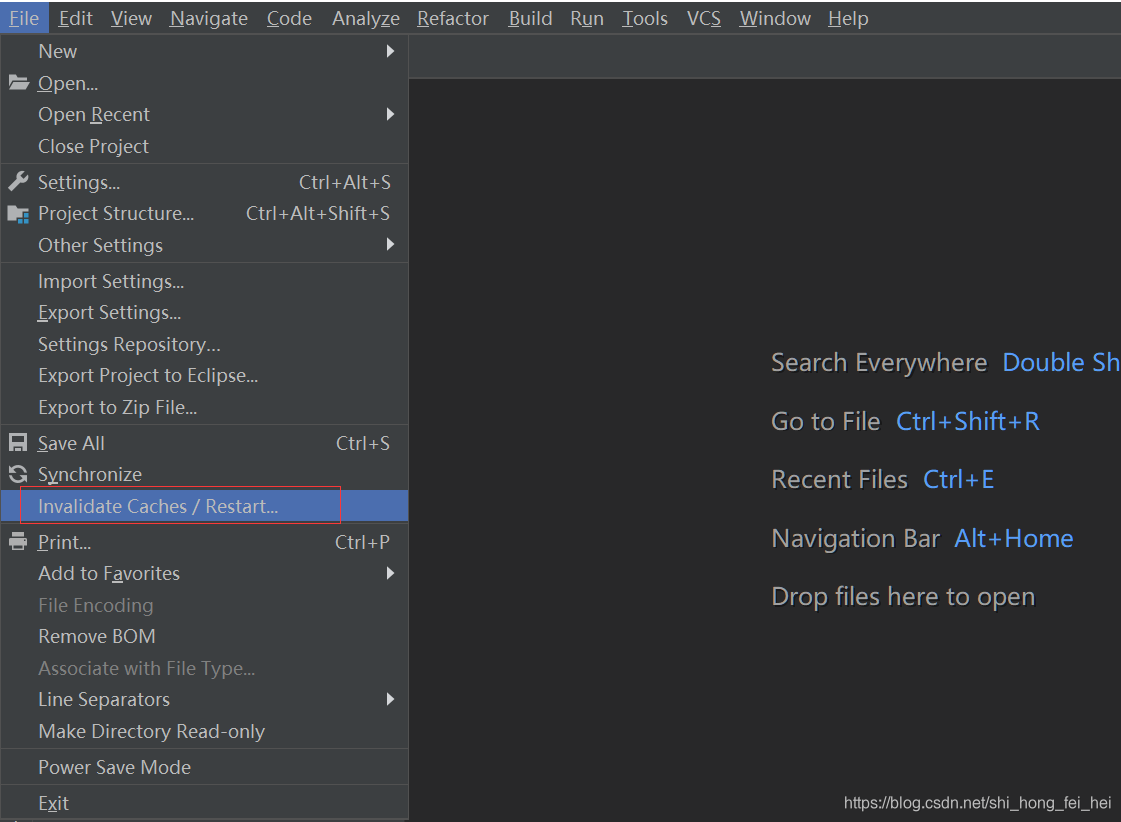1121x822 pixels.
Task: Open the View menu
Action: 132,18
